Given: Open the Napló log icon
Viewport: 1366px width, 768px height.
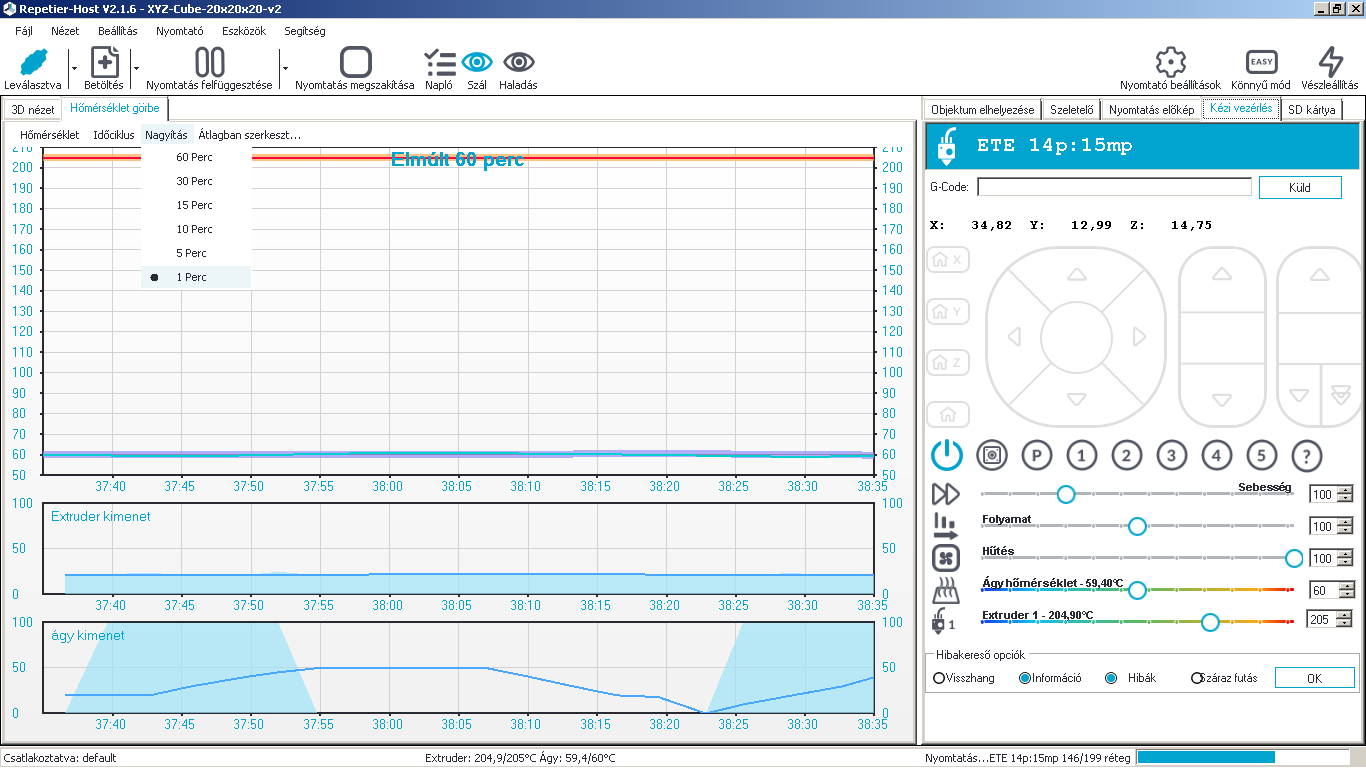Looking at the screenshot, I should pos(439,63).
